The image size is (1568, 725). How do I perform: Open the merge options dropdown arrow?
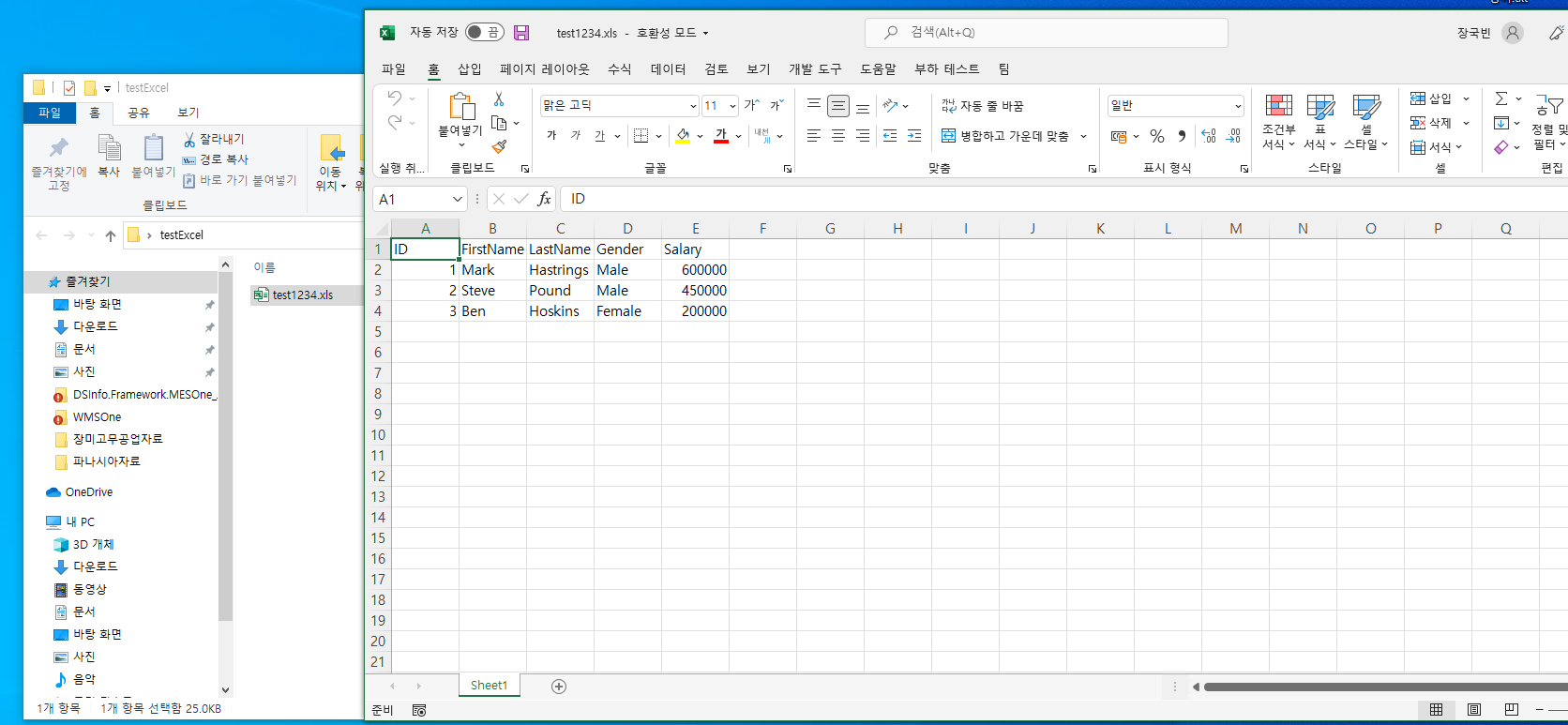[1083, 136]
